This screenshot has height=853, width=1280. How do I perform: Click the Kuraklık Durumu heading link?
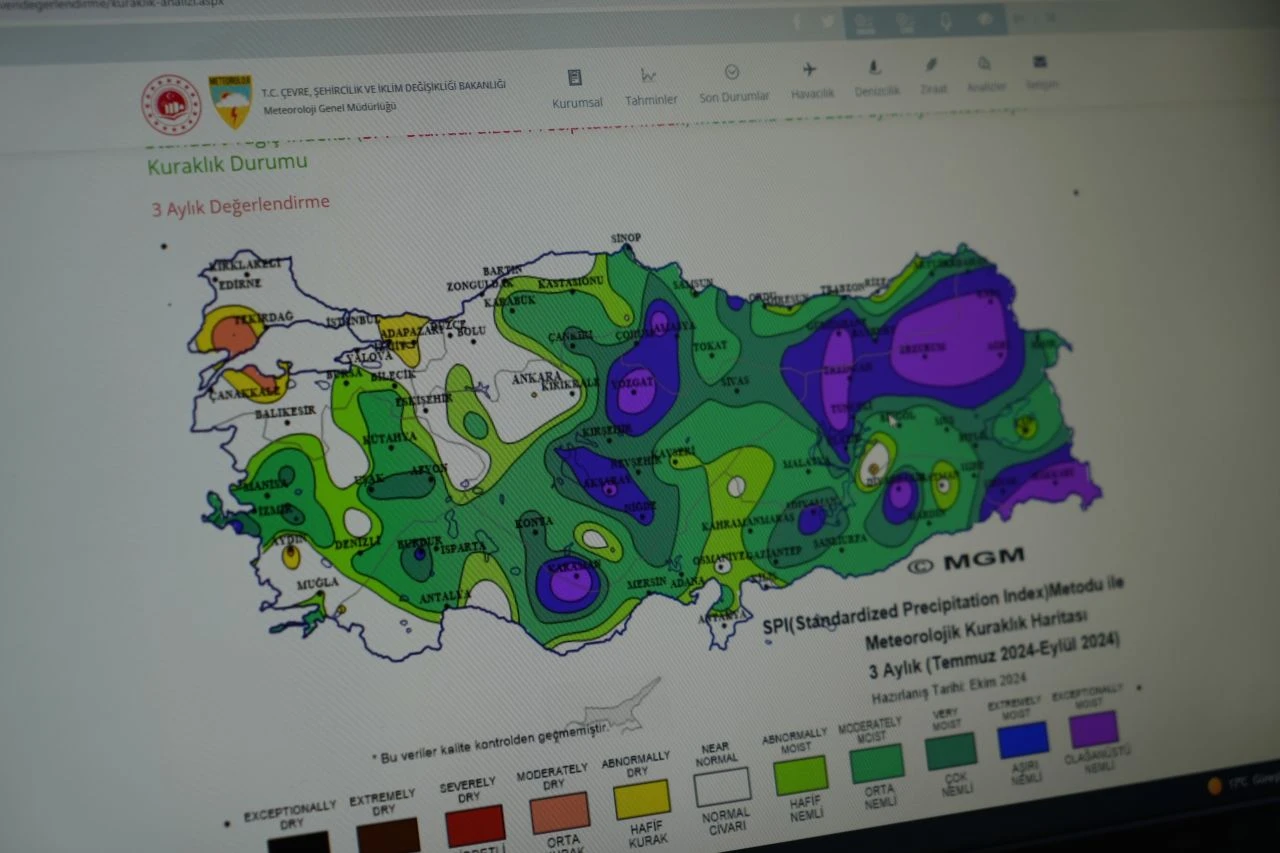point(229,162)
